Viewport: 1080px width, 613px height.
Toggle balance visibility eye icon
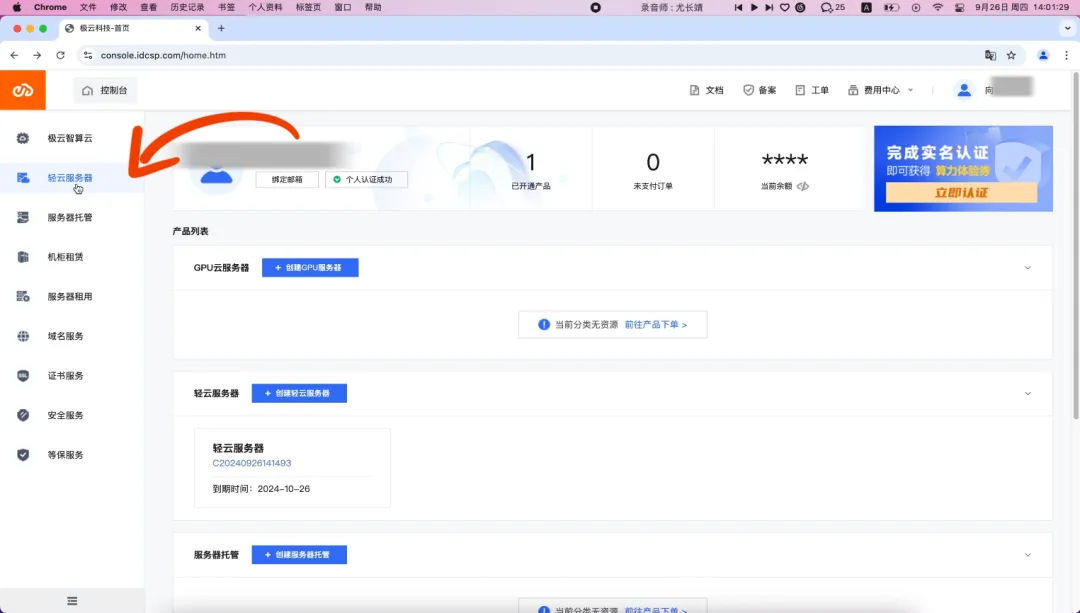(803, 187)
